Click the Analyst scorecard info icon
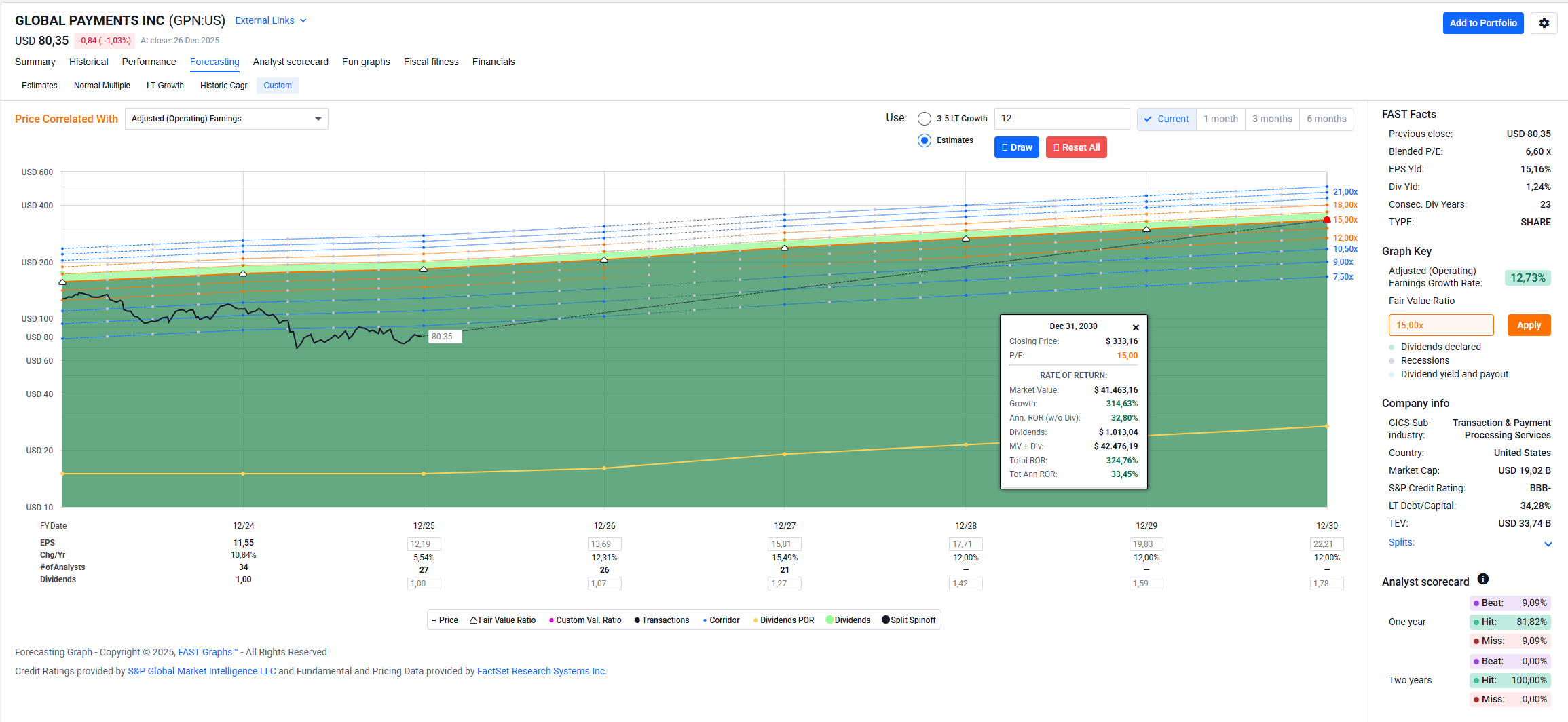The height and width of the screenshot is (722, 1568). 1483,579
